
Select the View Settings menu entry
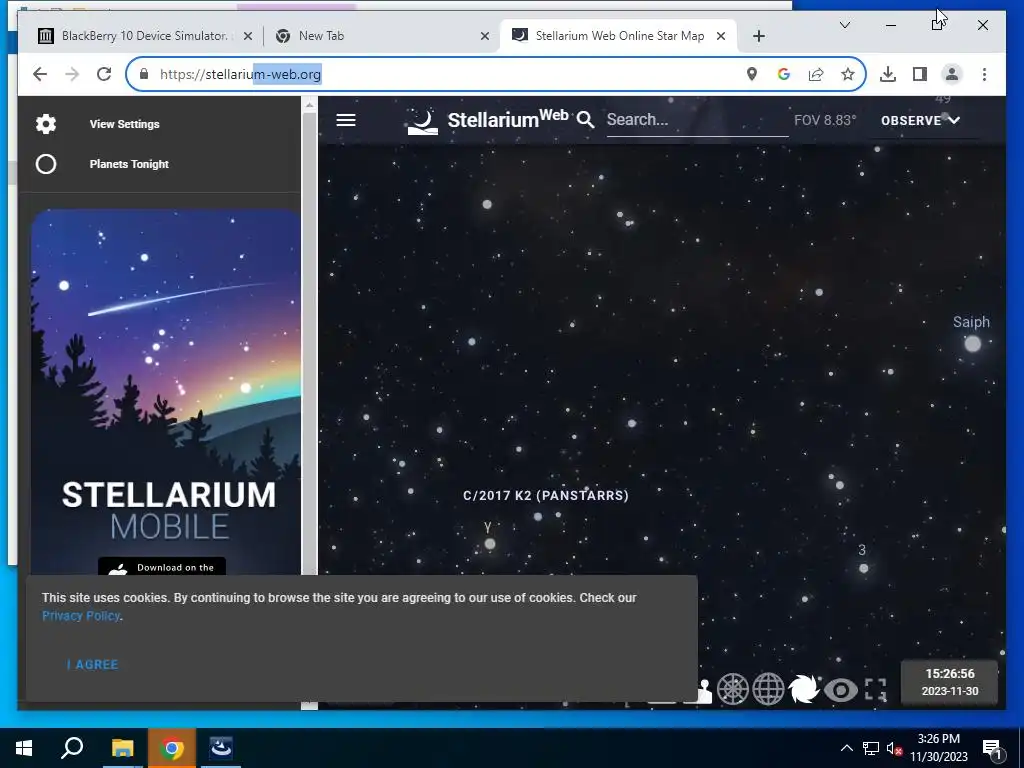[124, 124]
